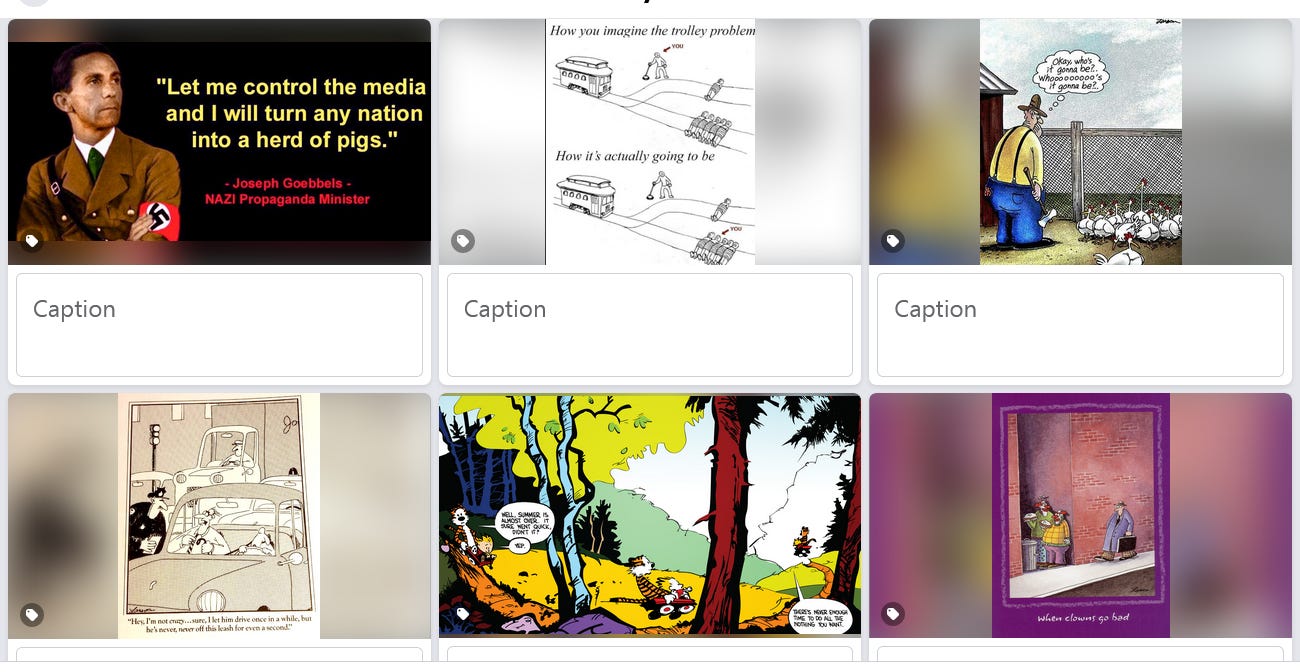This screenshot has width=1300, height=672.
Task: Click the tag icon on the Goebbels quote photo
Action: (32, 241)
